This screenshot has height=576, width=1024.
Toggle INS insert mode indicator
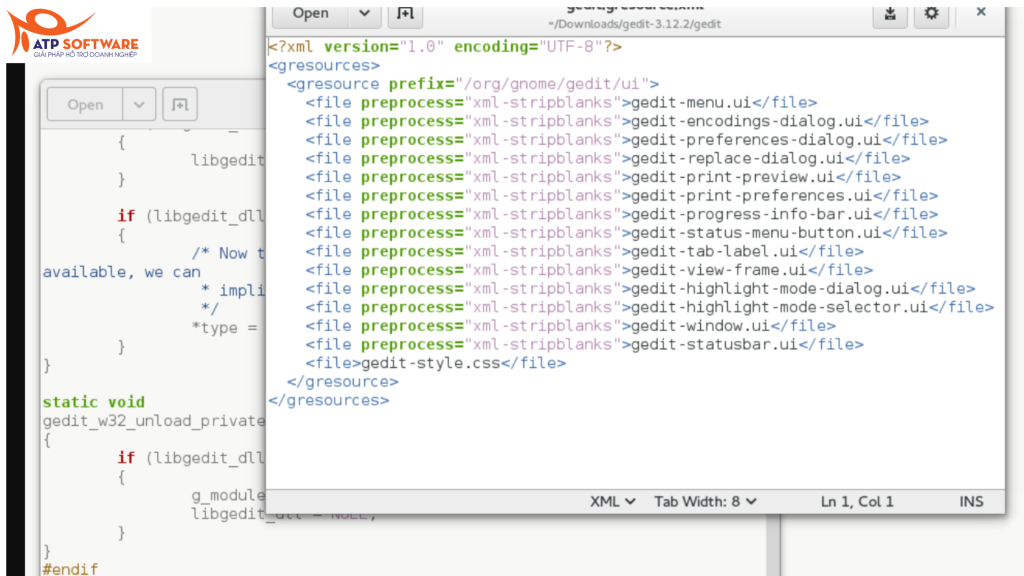(x=971, y=501)
